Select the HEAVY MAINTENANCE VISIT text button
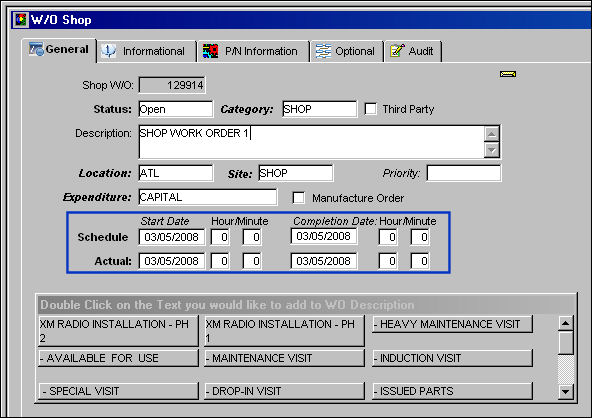The width and height of the screenshot is (592, 418). tap(452, 324)
